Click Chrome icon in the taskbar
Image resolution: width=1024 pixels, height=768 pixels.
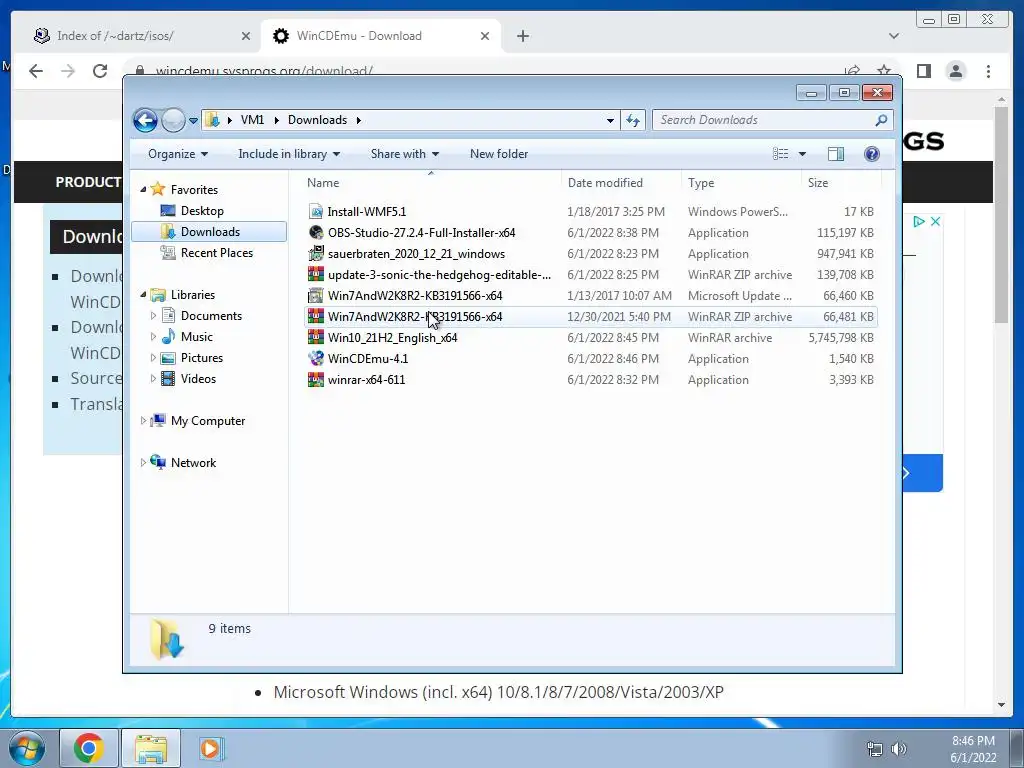88,748
